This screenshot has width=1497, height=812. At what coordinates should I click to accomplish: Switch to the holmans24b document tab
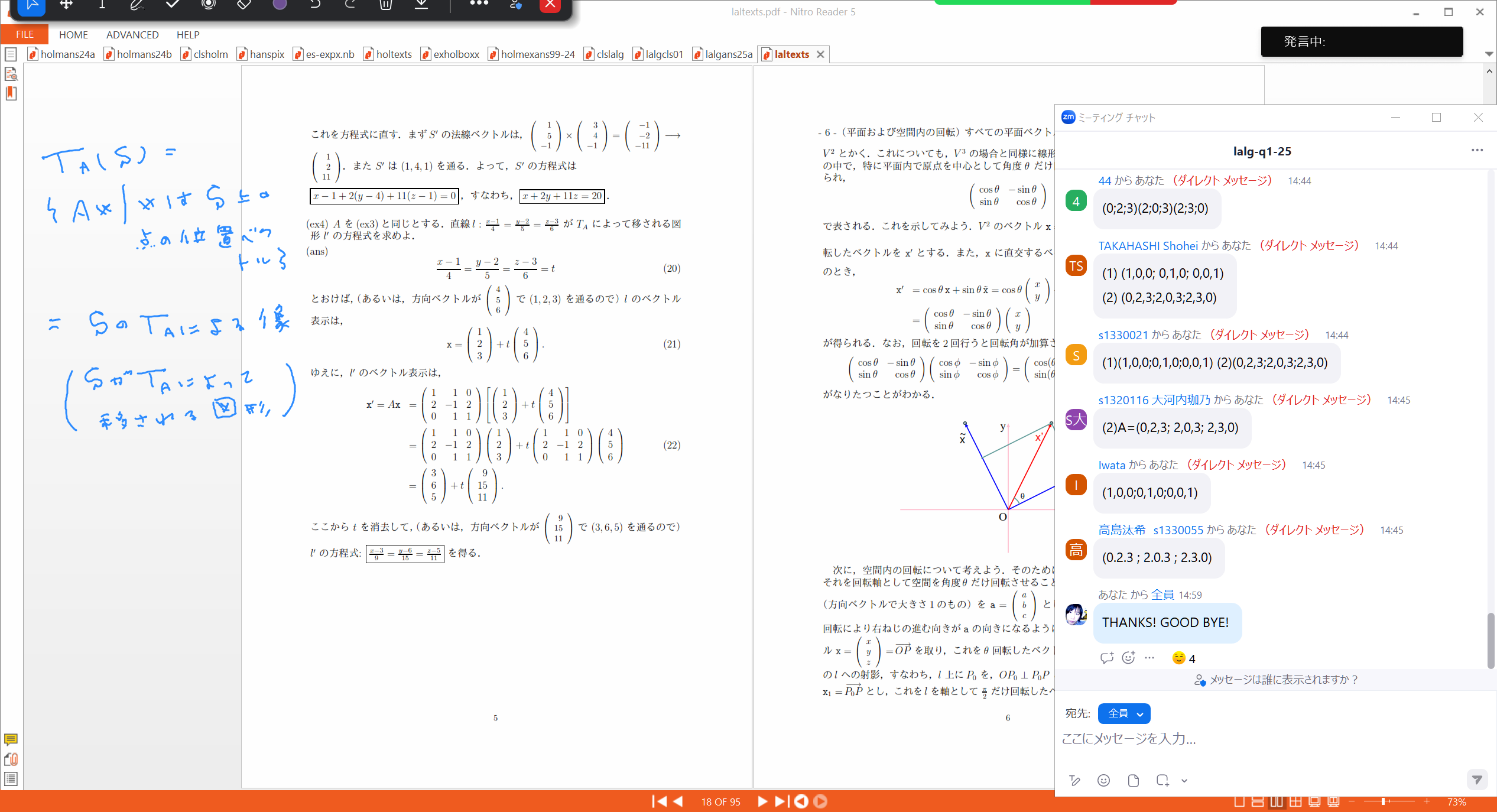pyautogui.click(x=138, y=54)
